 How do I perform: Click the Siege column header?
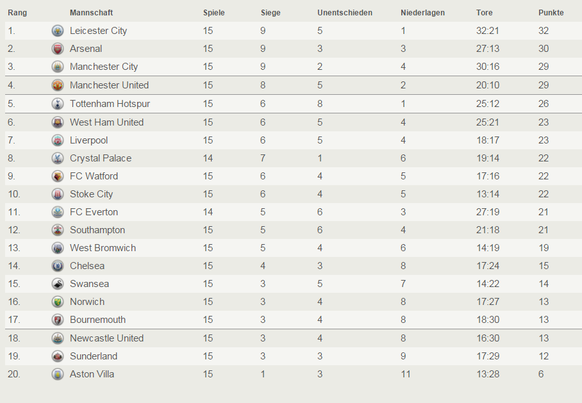[270, 13]
